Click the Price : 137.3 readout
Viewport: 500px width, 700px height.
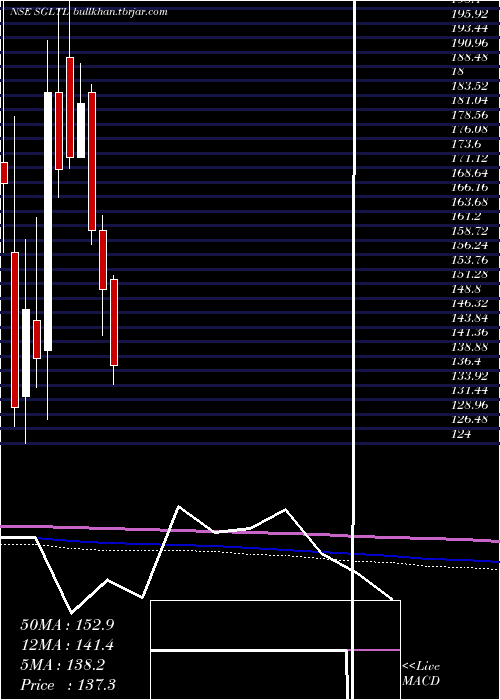point(67,685)
